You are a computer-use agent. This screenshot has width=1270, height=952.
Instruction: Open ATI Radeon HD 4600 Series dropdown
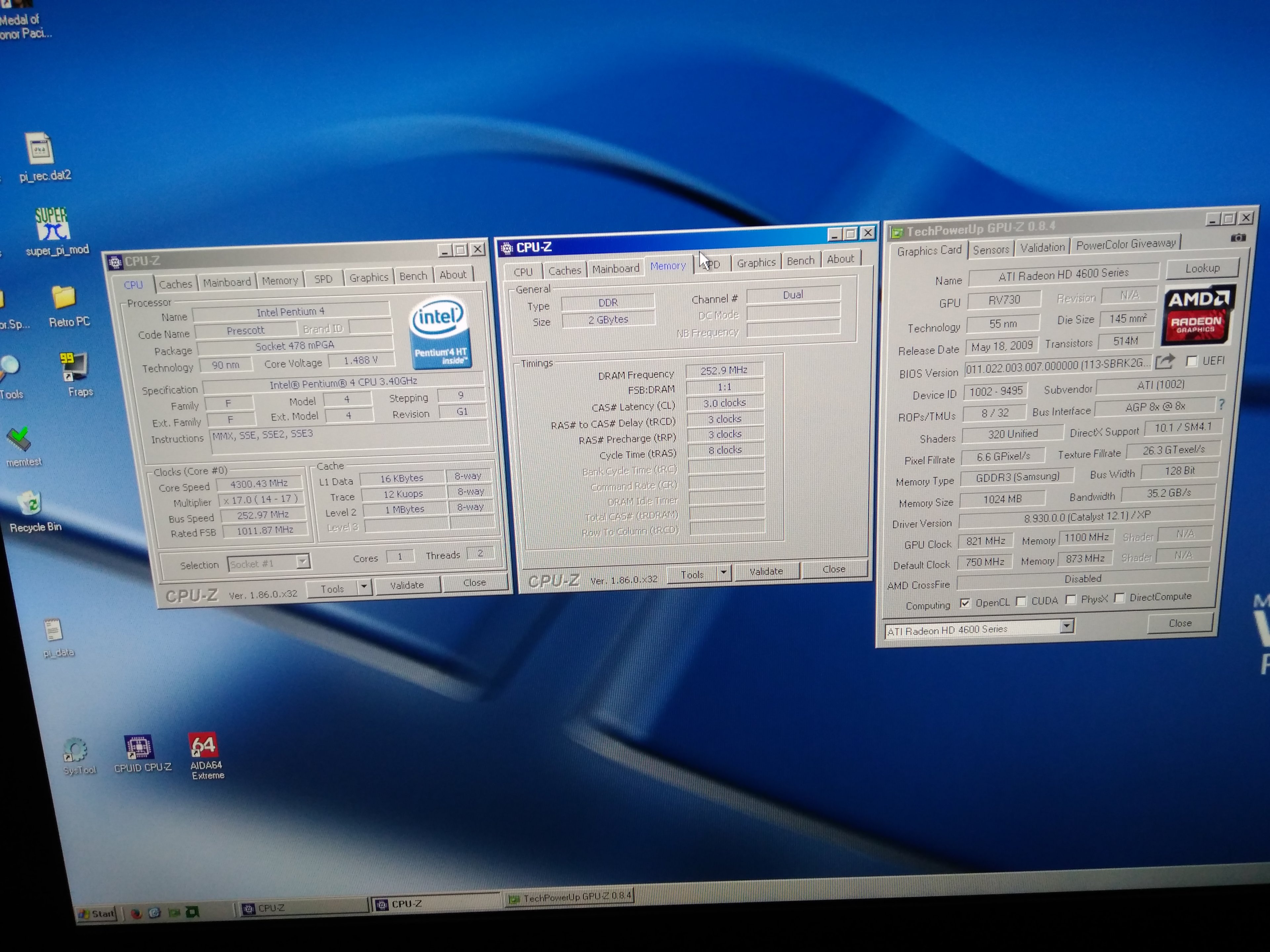(x=1066, y=625)
